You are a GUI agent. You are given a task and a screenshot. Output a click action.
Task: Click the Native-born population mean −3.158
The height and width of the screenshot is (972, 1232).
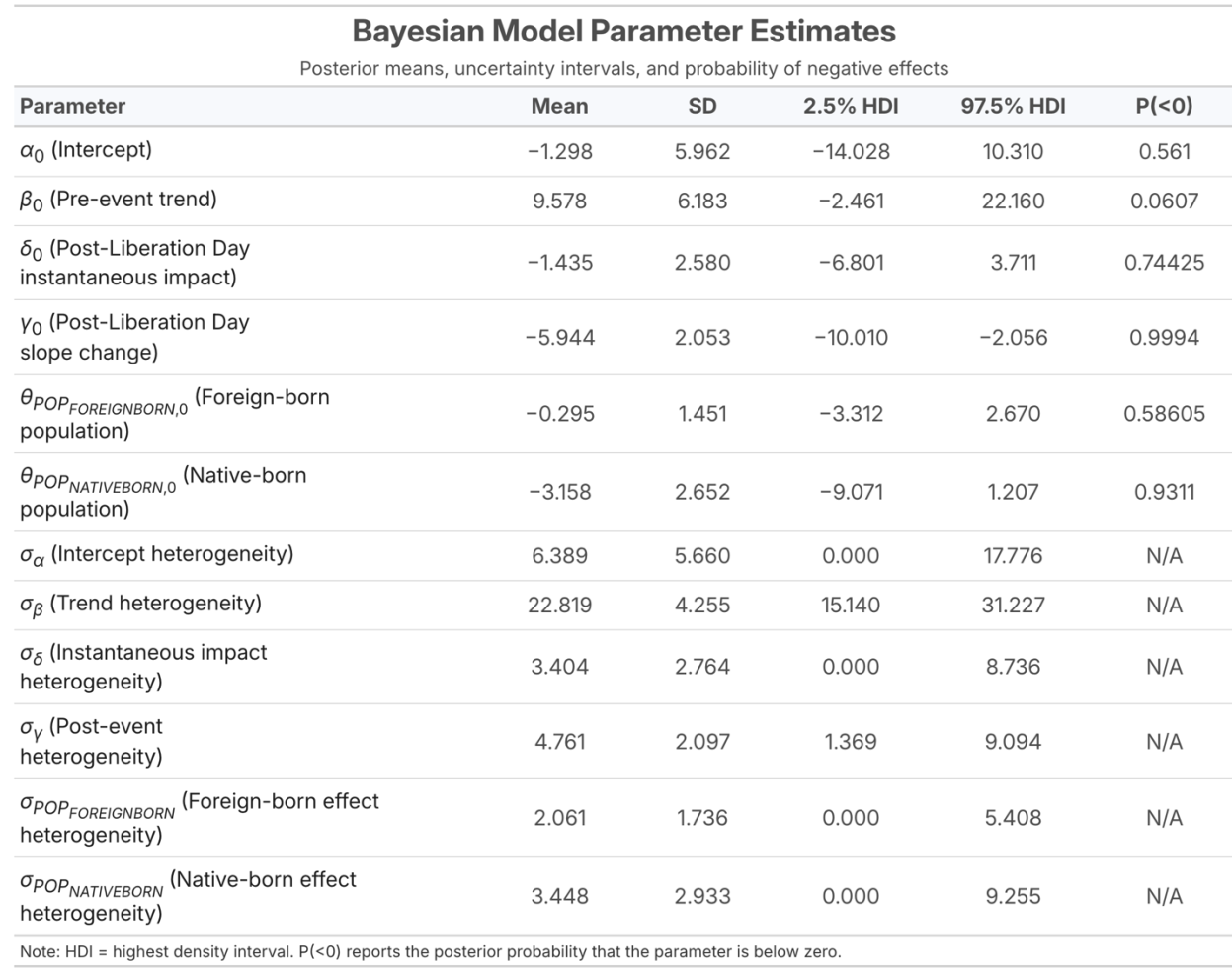(x=559, y=492)
